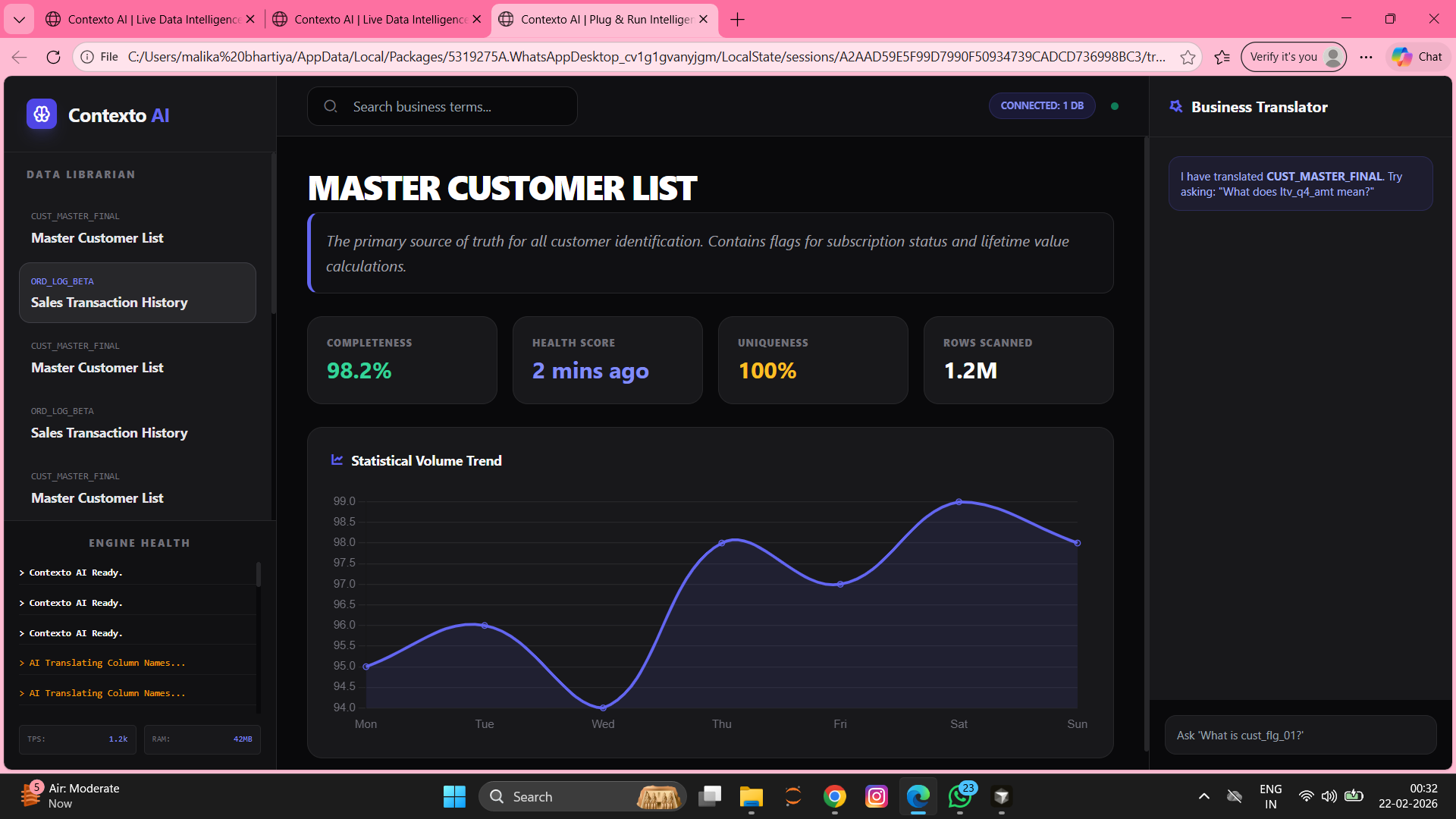Open the browser Settings and more menu

(1367, 57)
